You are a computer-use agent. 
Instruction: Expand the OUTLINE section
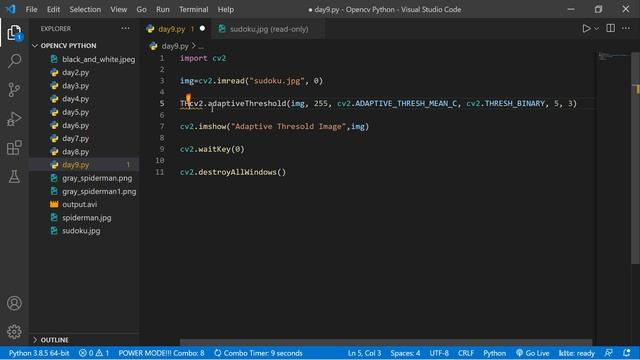54,340
